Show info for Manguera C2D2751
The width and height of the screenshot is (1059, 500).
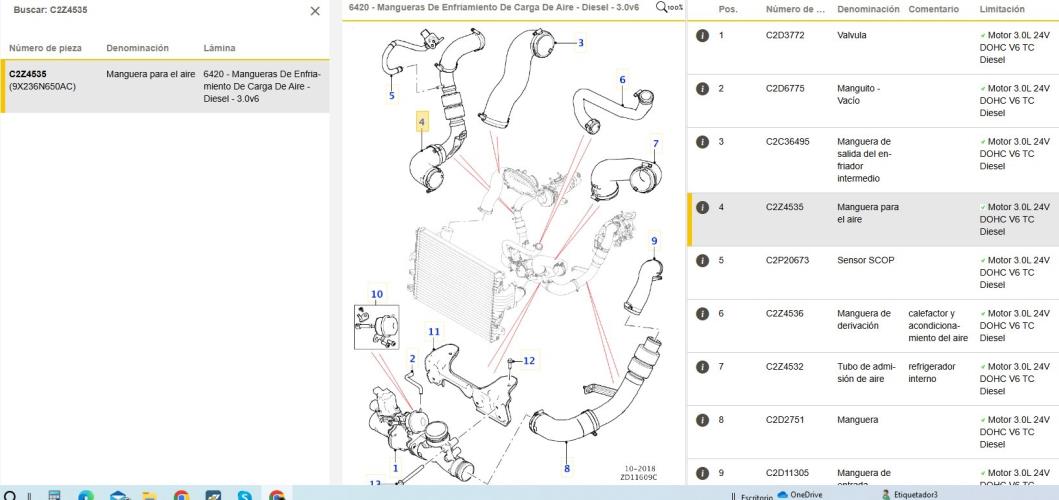click(x=702, y=420)
